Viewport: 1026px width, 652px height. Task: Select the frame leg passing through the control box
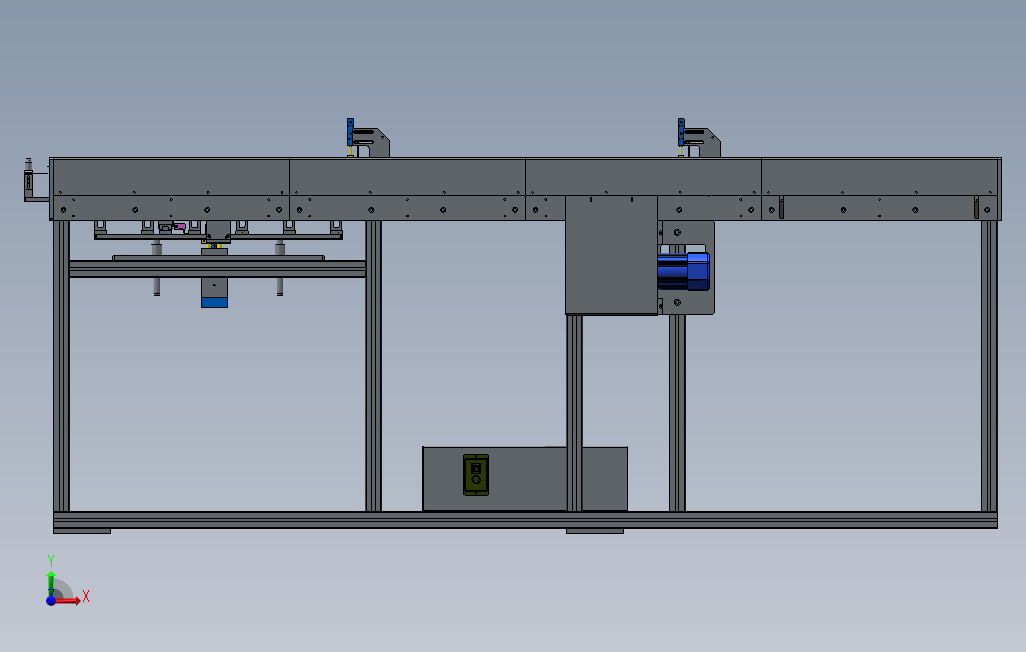574,413
